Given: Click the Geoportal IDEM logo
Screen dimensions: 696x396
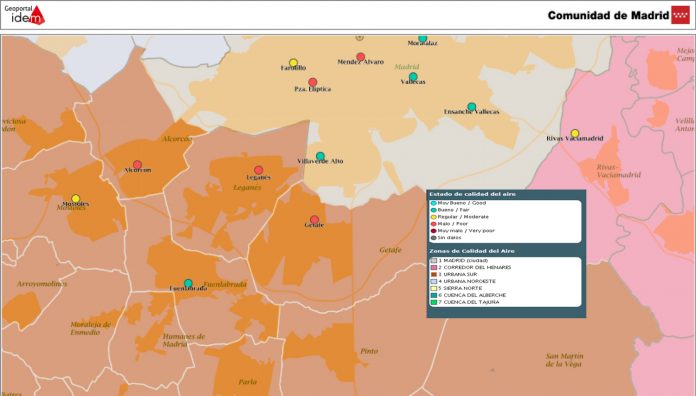Looking at the screenshot, I should (x=24, y=15).
